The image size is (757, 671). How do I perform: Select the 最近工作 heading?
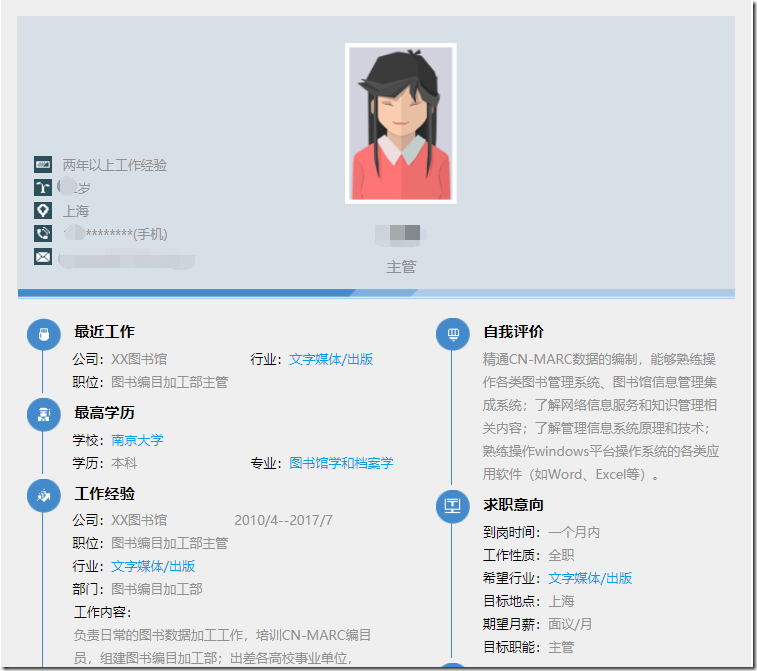104,332
